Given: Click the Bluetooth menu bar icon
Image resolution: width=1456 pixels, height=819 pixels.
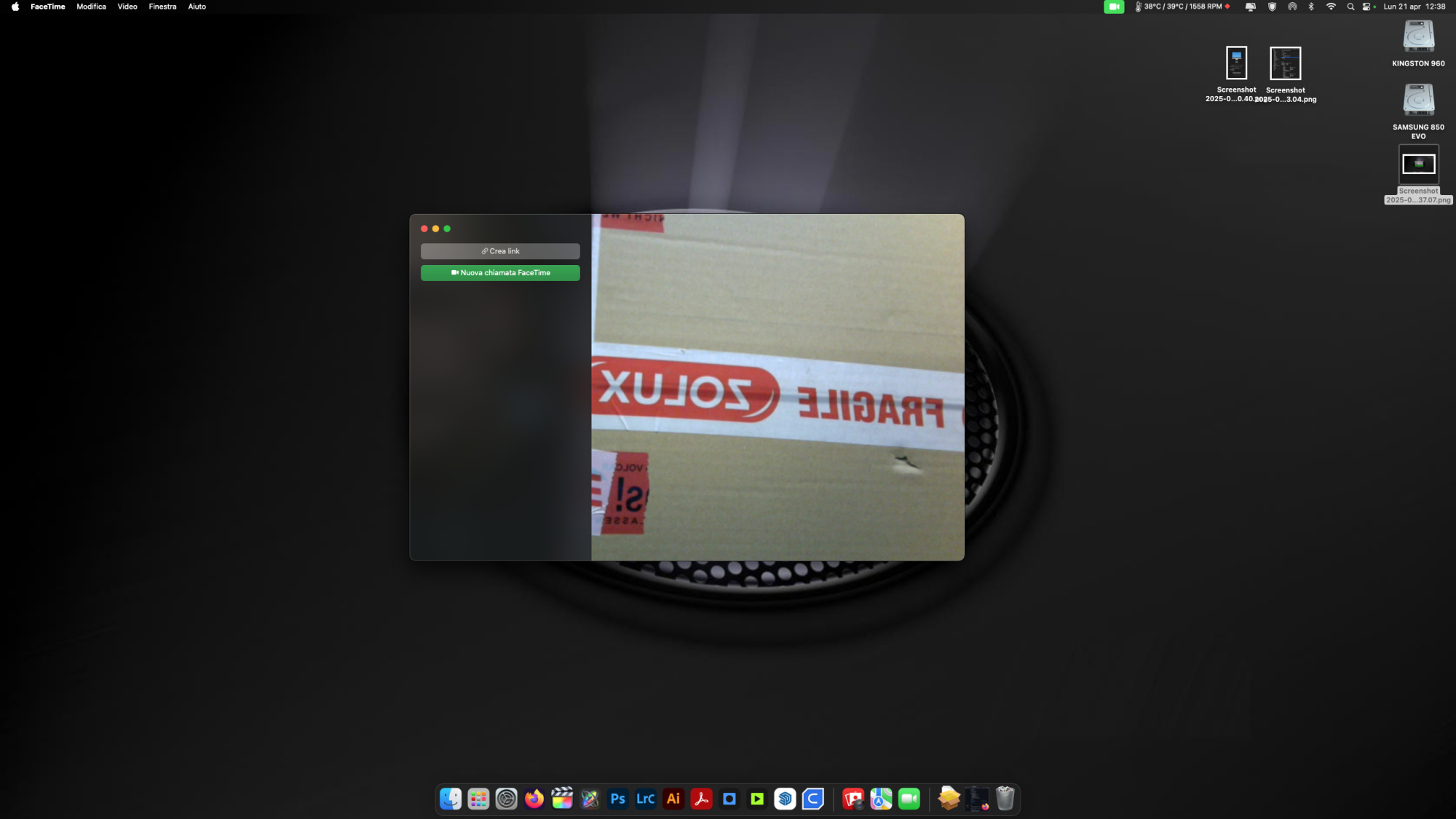Looking at the screenshot, I should [1311, 7].
